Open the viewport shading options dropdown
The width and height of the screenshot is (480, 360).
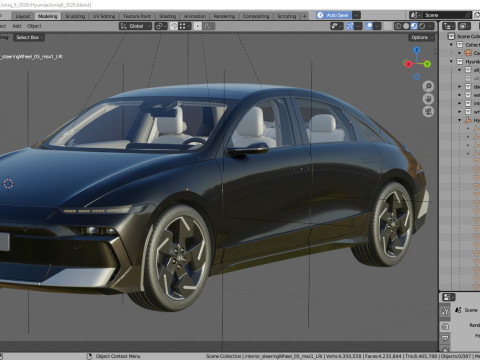[x=431, y=26]
